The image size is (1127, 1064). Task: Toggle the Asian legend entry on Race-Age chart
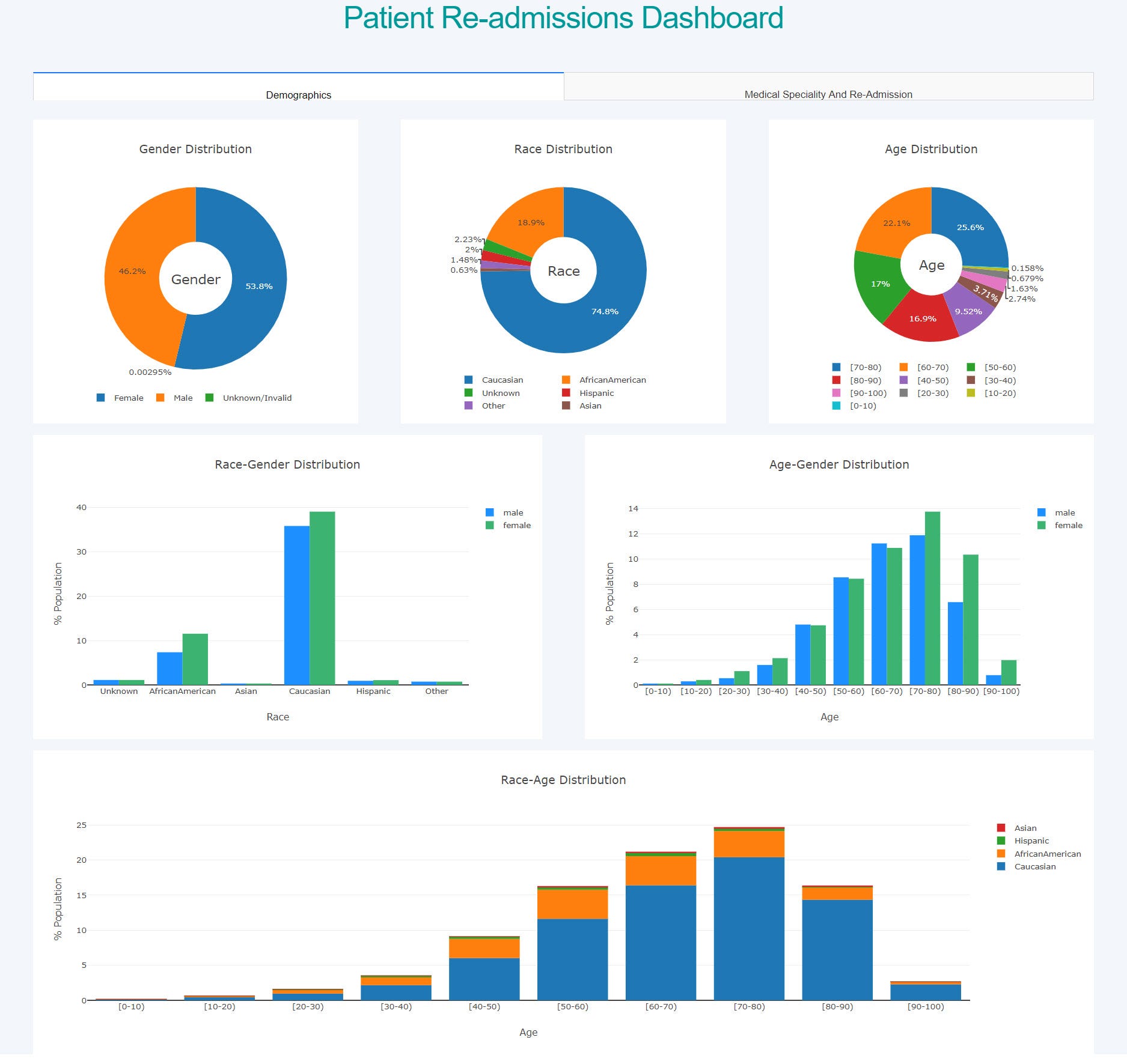pyautogui.click(x=1025, y=827)
